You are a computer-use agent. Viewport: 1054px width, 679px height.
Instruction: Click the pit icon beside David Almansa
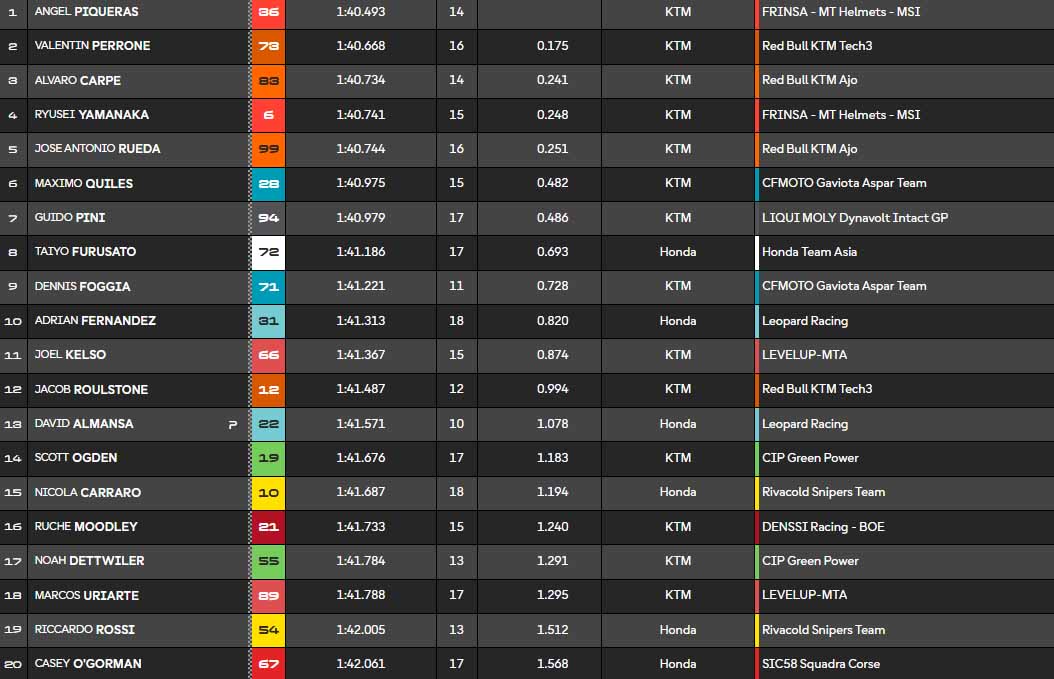[233, 424]
